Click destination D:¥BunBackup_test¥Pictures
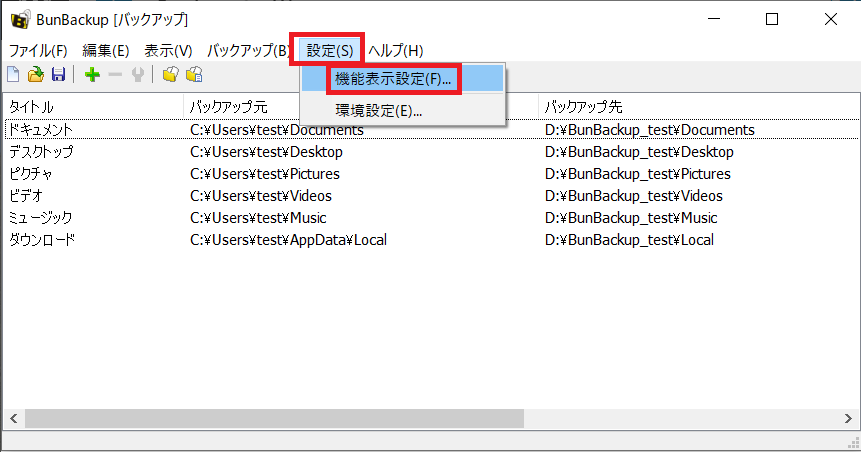The image size is (861, 452). pos(638,174)
